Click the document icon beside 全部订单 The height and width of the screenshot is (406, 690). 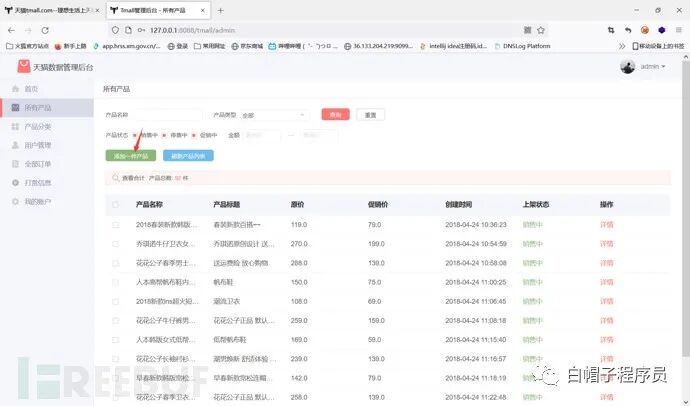tap(15, 164)
